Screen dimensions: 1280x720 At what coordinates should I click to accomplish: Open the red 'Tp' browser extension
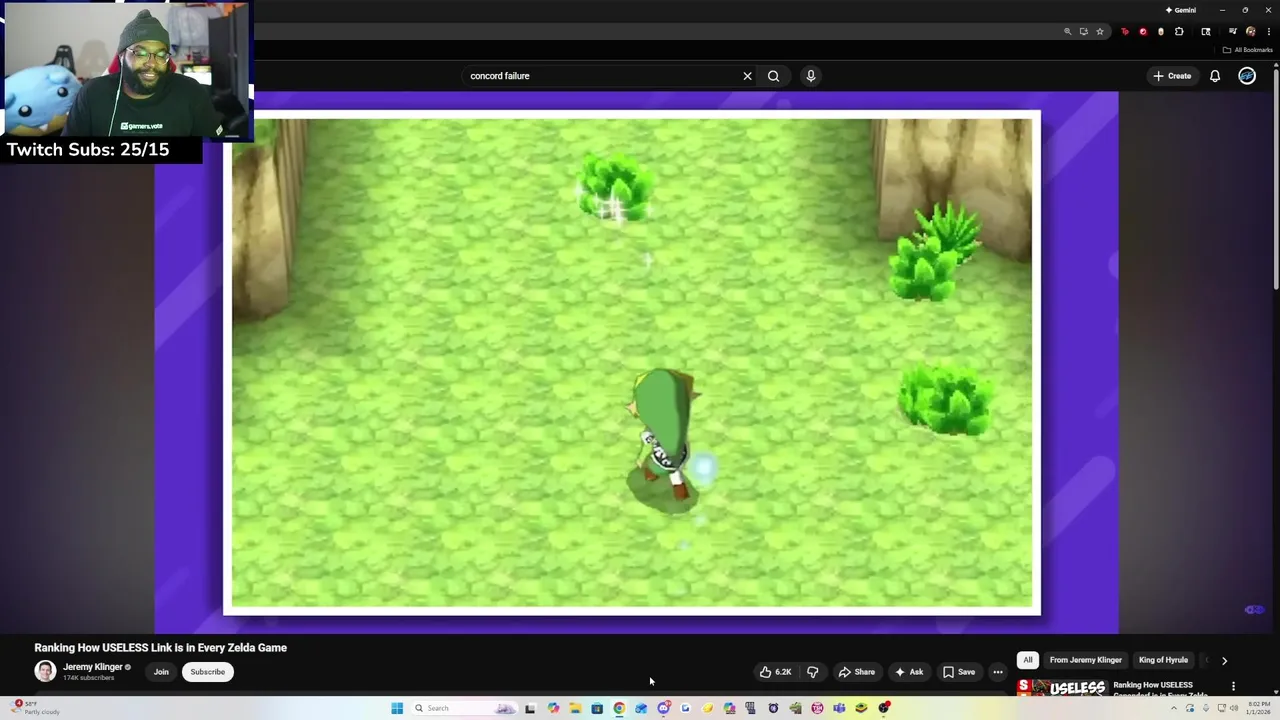click(x=1125, y=32)
